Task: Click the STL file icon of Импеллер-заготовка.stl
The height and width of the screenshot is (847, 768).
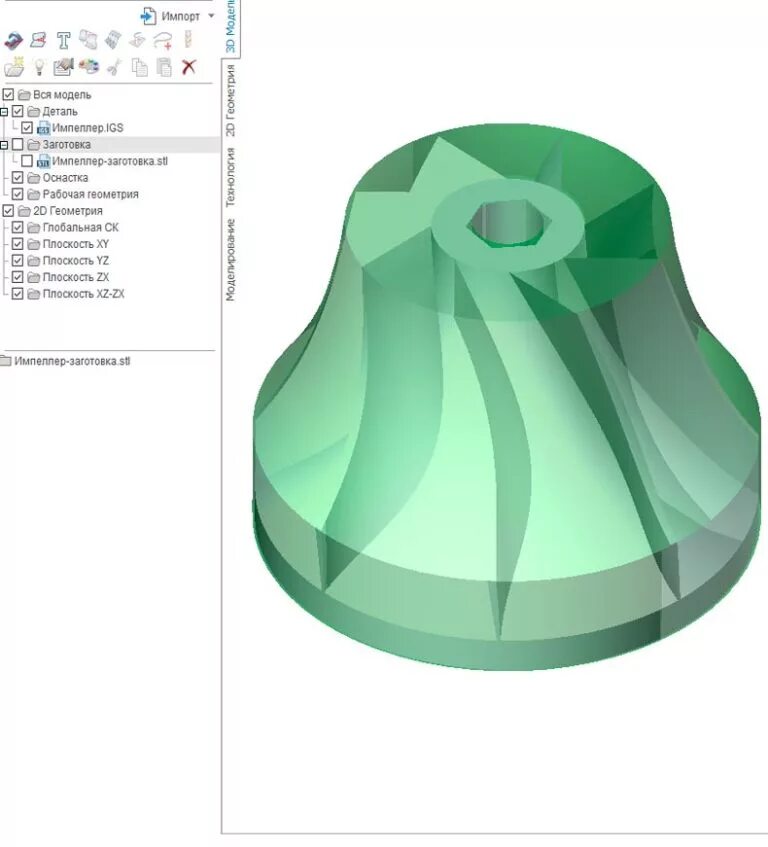Action: coord(43,162)
